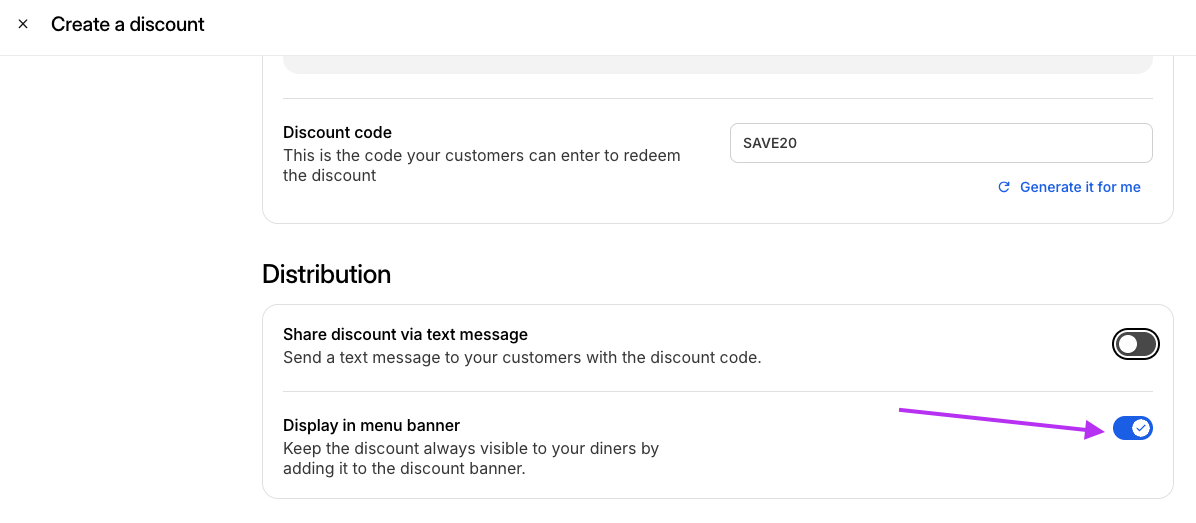1196x523 pixels.
Task: Click the Create a discount page title
Action: tap(127, 24)
